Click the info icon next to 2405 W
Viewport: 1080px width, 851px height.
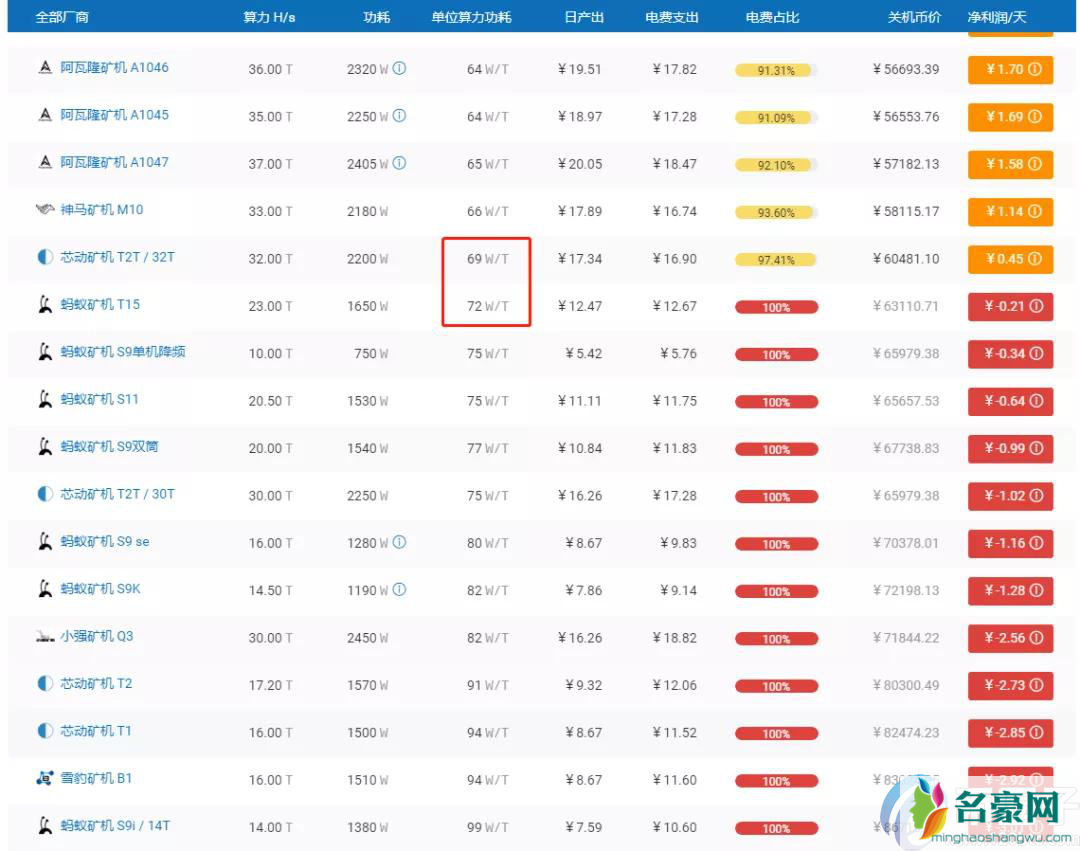(399, 163)
